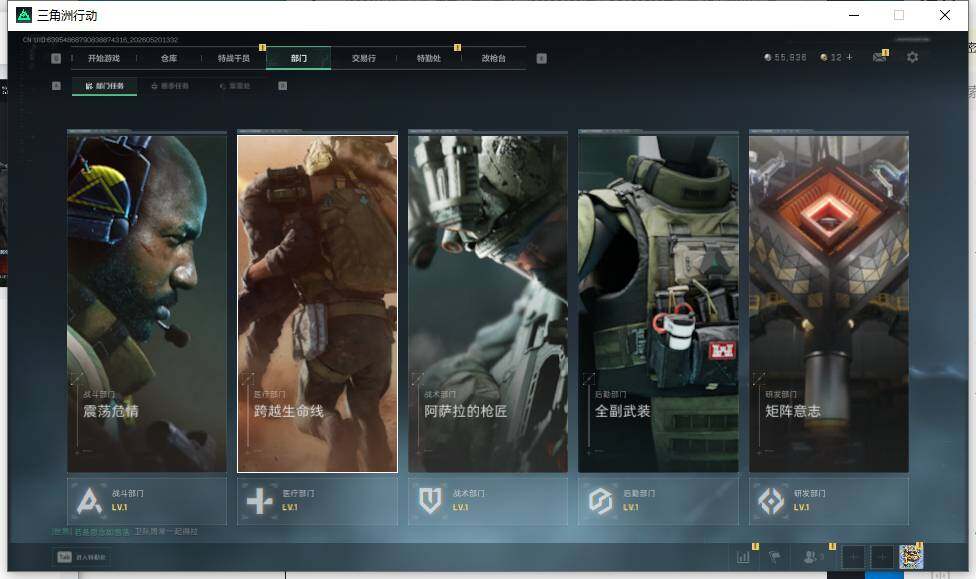Image resolution: width=976 pixels, height=579 pixels.
Task: Click the 阿萨拉的枪匠 mission title
Action: [x=466, y=411]
